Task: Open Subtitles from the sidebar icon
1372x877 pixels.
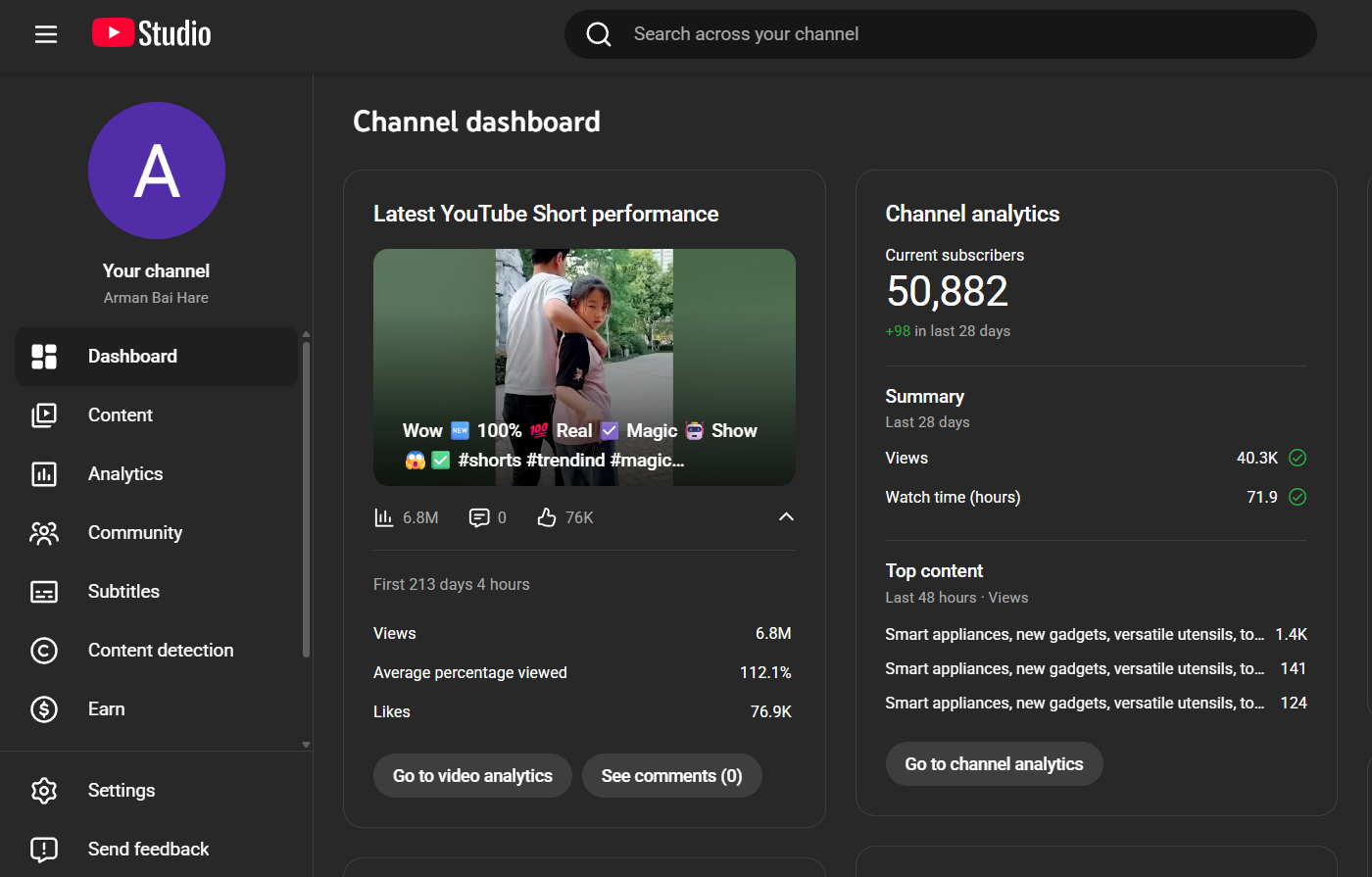Action: tap(44, 592)
